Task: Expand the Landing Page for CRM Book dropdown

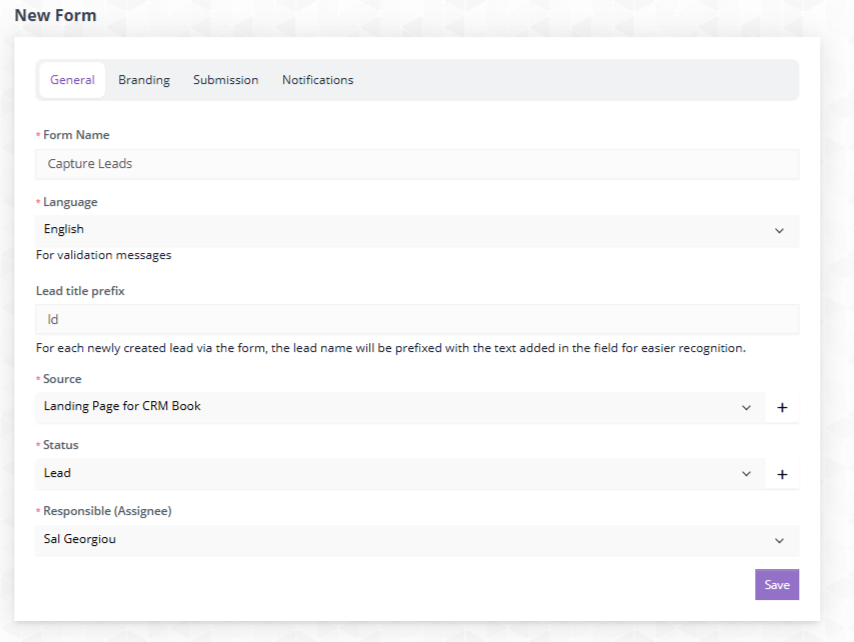Action: (x=400, y=407)
